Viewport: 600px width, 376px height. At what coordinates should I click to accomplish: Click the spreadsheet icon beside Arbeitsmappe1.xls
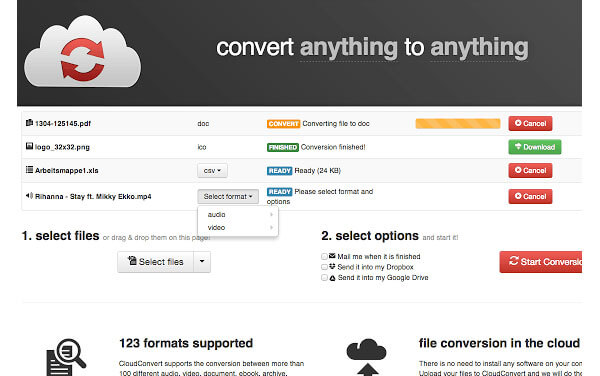point(29,169)
